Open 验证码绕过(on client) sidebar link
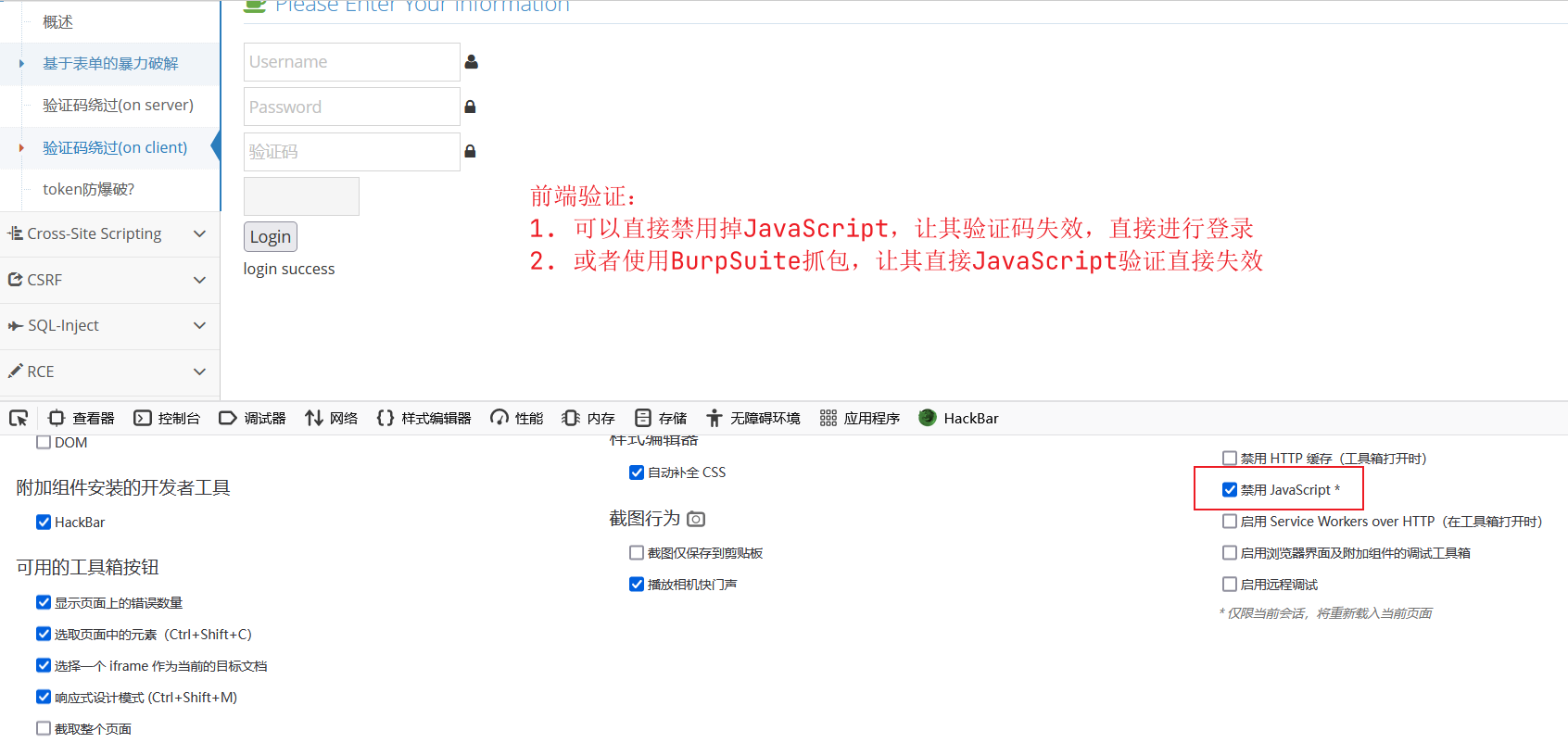 [x=115, y=147]
